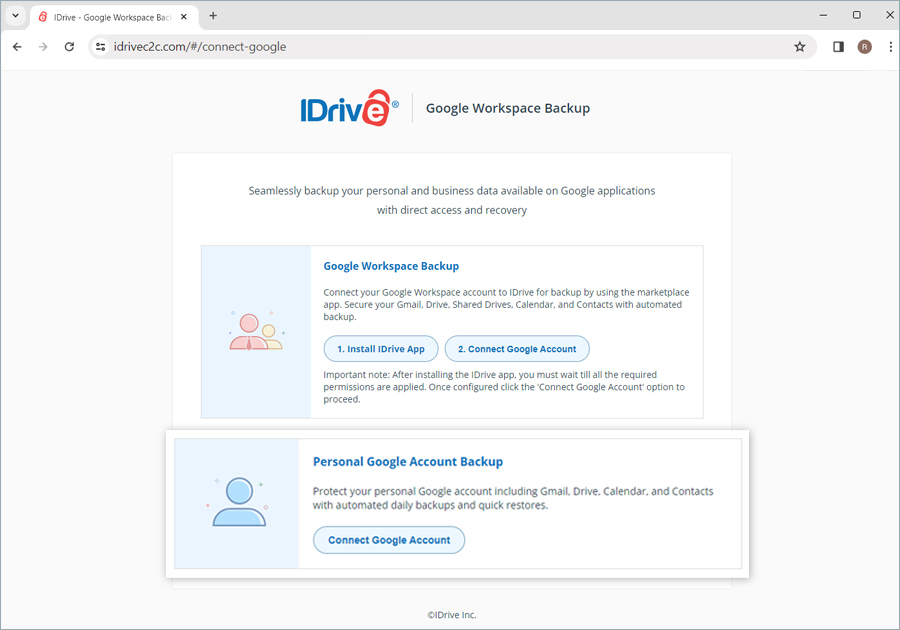Click the browser back arrow

(x=17, y=47)
